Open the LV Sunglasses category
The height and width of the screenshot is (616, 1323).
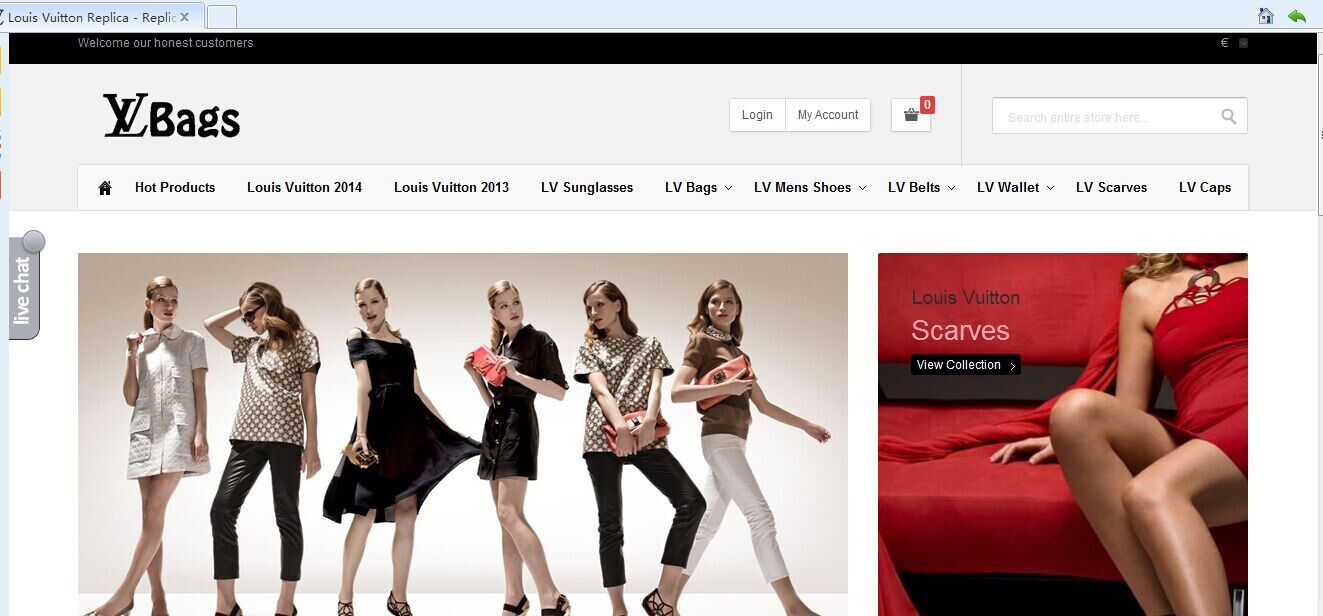[x=587, y=188]
